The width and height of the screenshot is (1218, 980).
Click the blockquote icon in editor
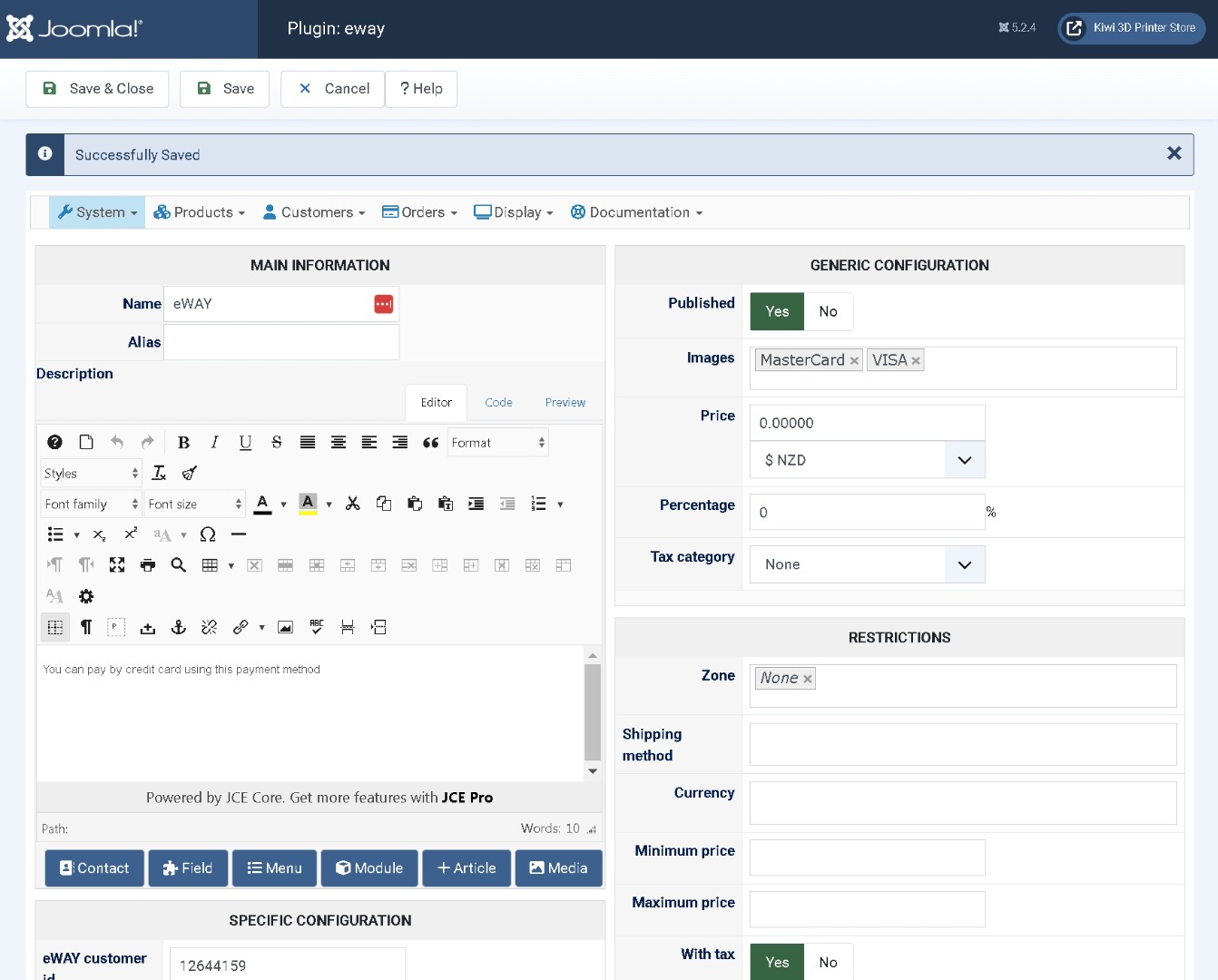coord(431,443)
